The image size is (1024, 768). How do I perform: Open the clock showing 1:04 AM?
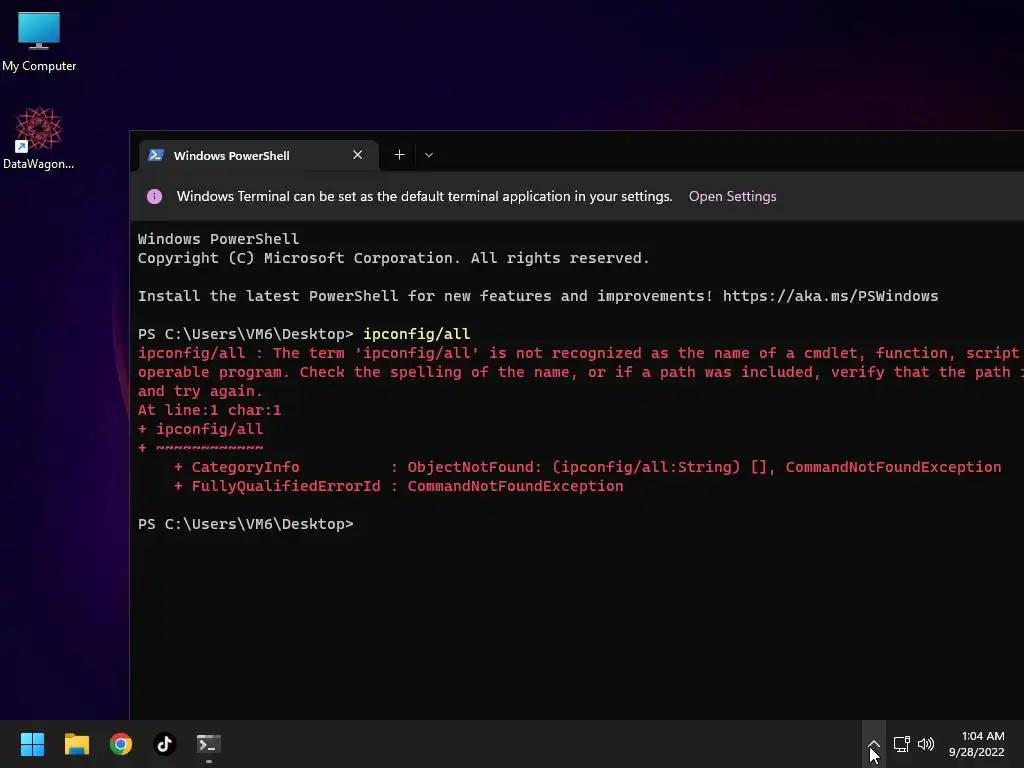pyautogui.click(x=977, y=744)
